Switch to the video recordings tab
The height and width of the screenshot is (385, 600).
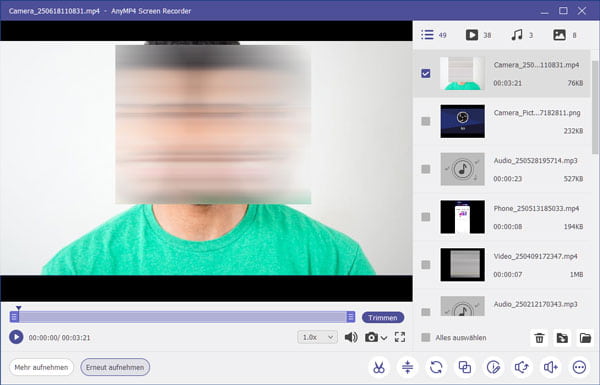[478, 35]
